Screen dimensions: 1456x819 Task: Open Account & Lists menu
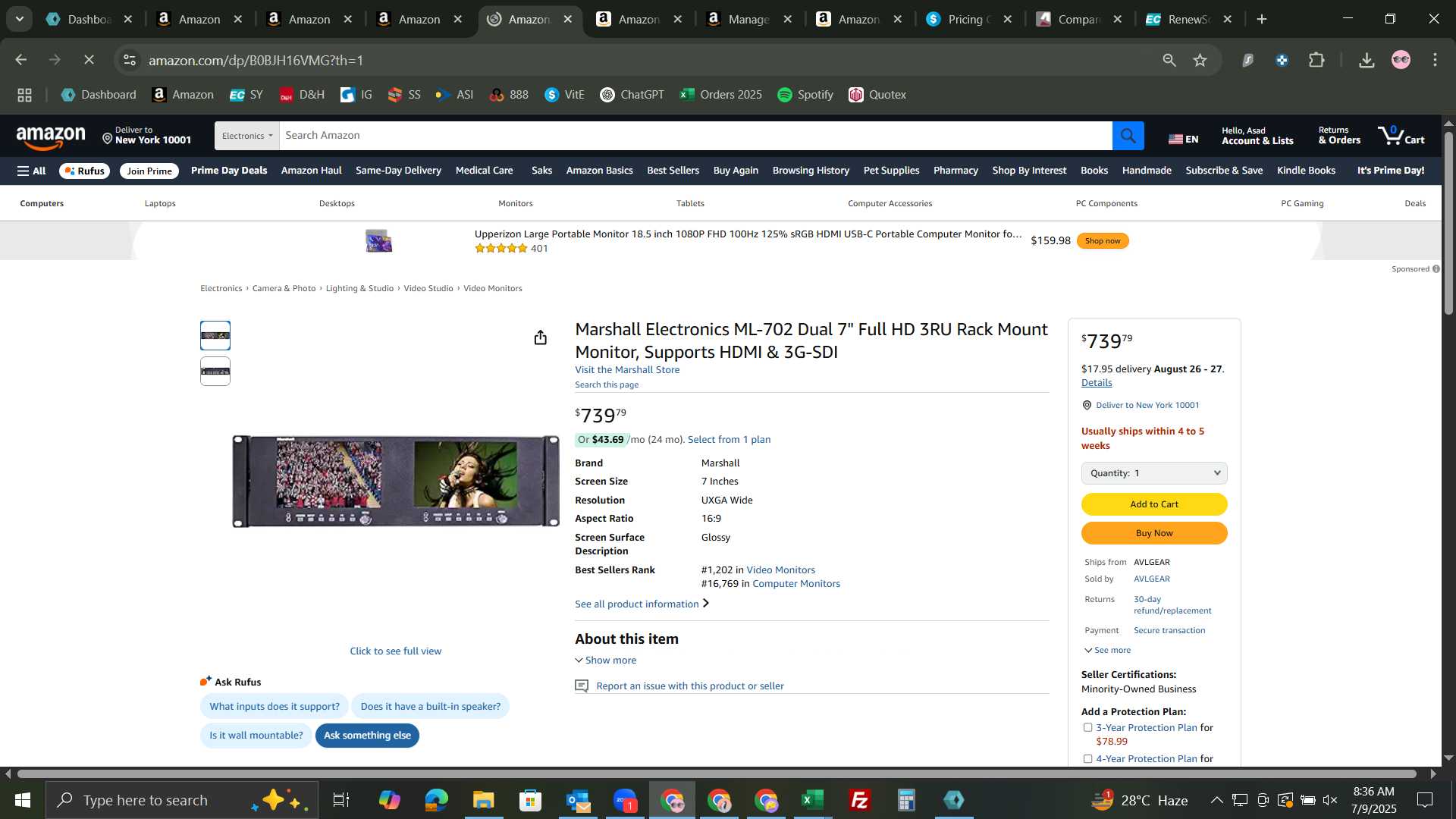1257,136
